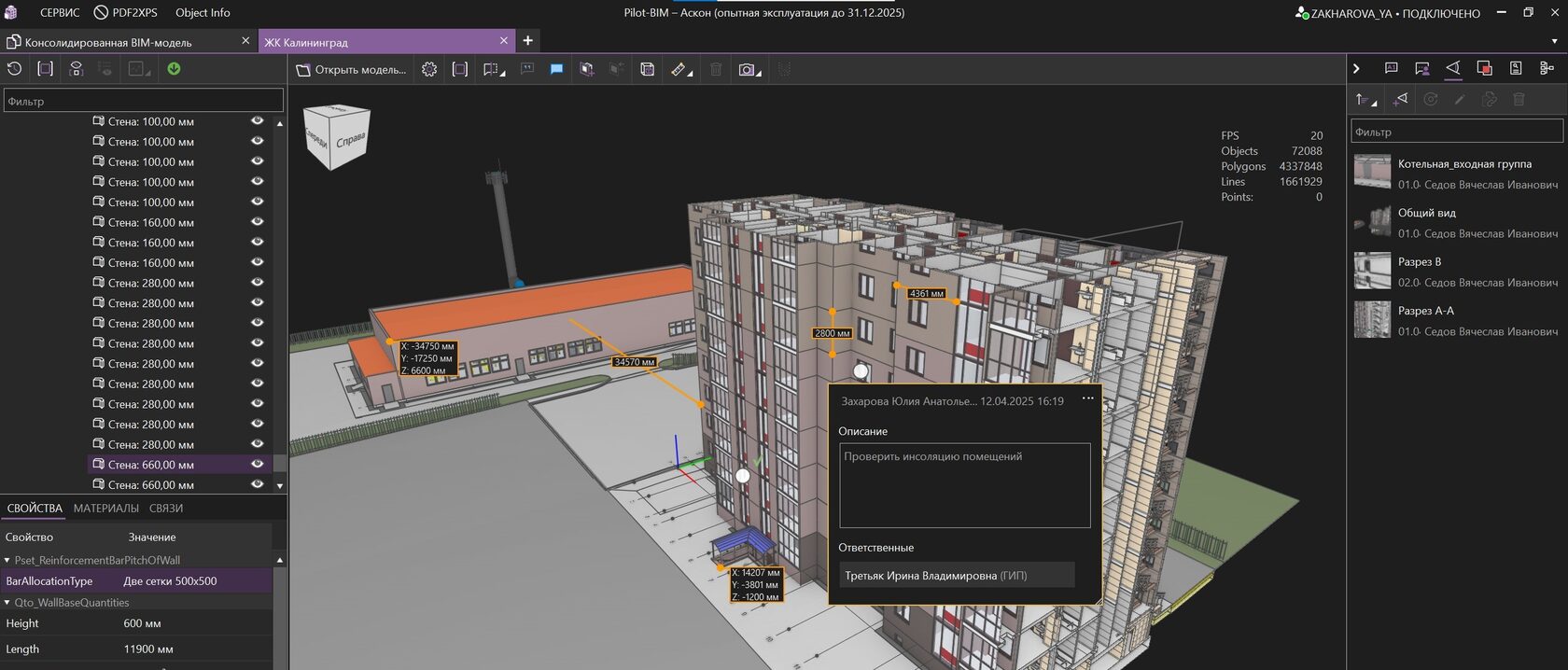This screenshot has height=670, width=1568.
Task: Toggle visibility of selected Стена: 660,00 мм
Action: tap(257, 464)
